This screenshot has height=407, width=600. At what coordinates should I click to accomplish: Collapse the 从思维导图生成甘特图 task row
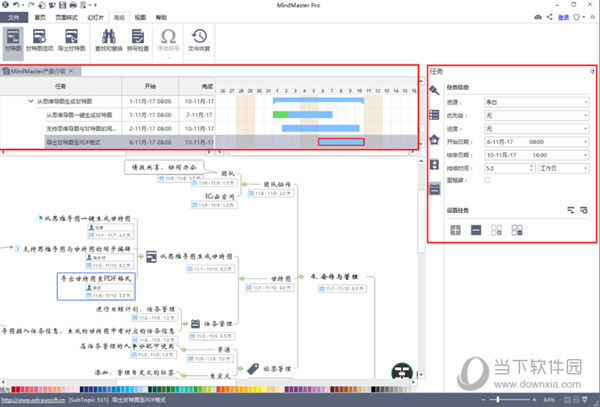pos(31,101)
